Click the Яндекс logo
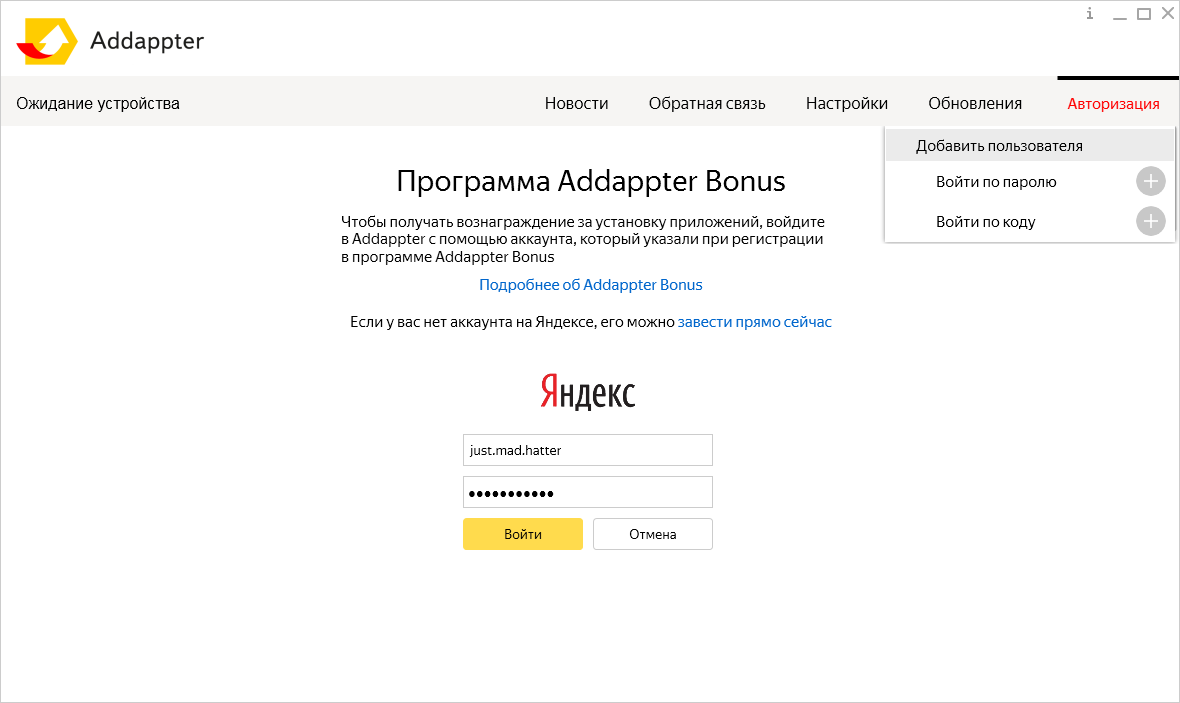1180x703 pixels. [x=588, y=391]
